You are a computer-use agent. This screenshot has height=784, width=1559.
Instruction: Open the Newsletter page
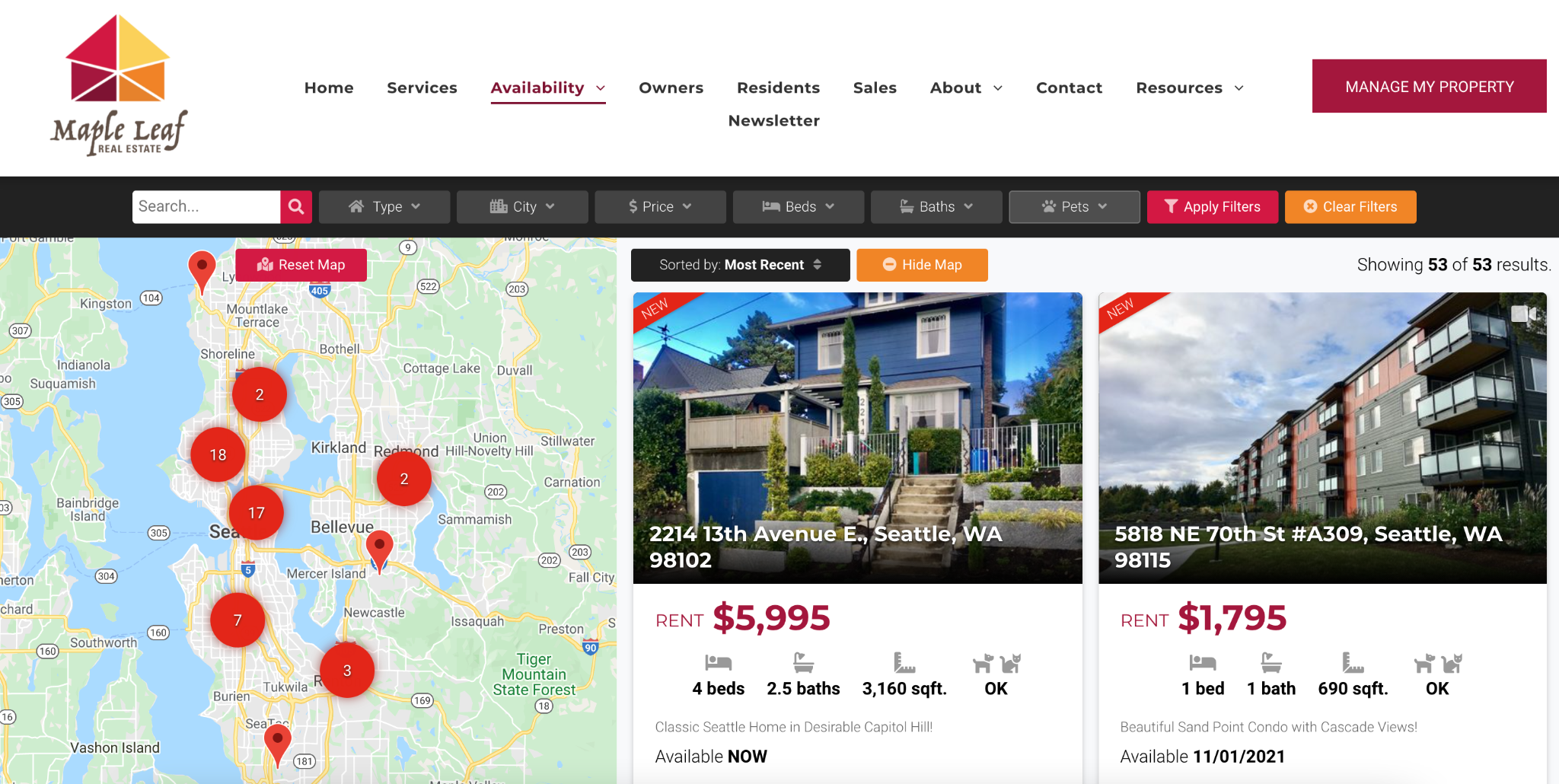coord(773,120)
